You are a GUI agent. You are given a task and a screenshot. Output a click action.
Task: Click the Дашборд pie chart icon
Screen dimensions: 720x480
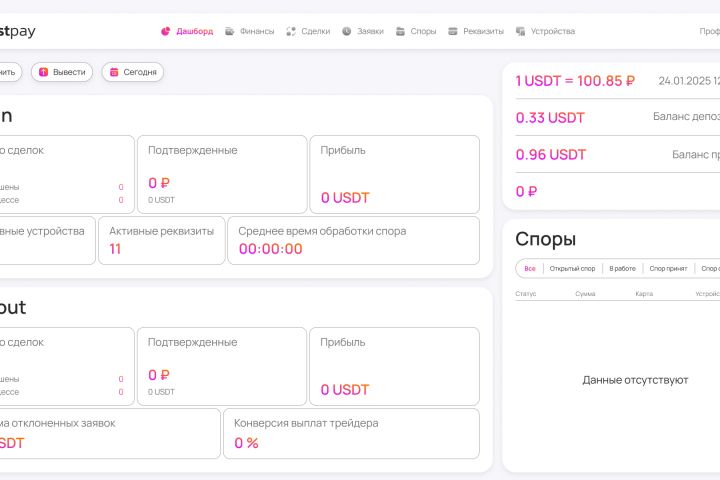165,31
